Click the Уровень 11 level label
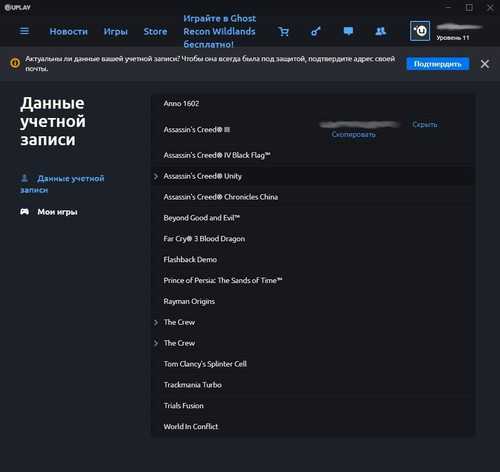 tap(453, 38)
